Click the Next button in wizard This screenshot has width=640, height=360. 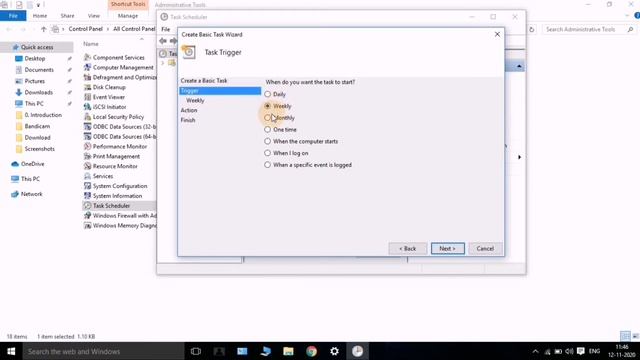[447, 249]
